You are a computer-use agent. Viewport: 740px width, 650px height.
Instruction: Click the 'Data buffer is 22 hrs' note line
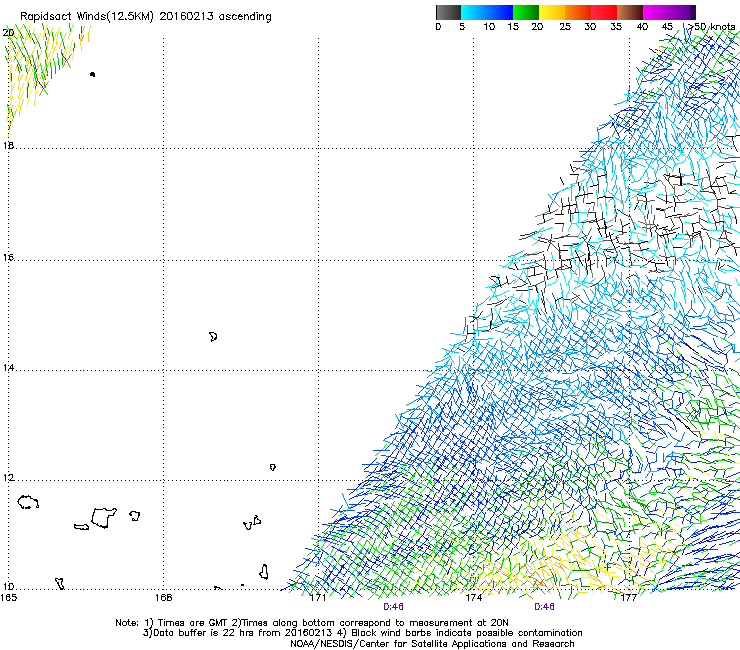point(362,633)
